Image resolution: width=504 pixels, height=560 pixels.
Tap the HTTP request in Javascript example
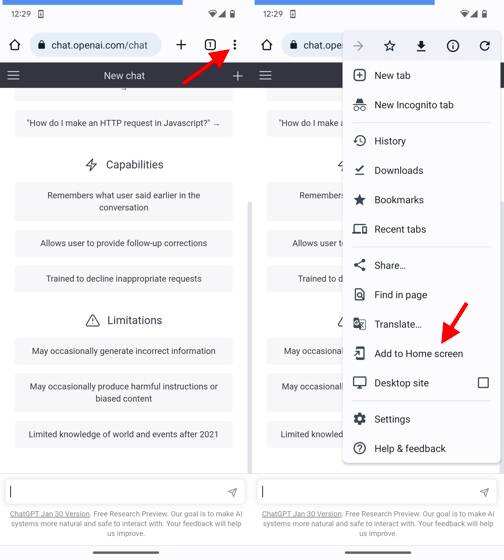coord(124,123)
